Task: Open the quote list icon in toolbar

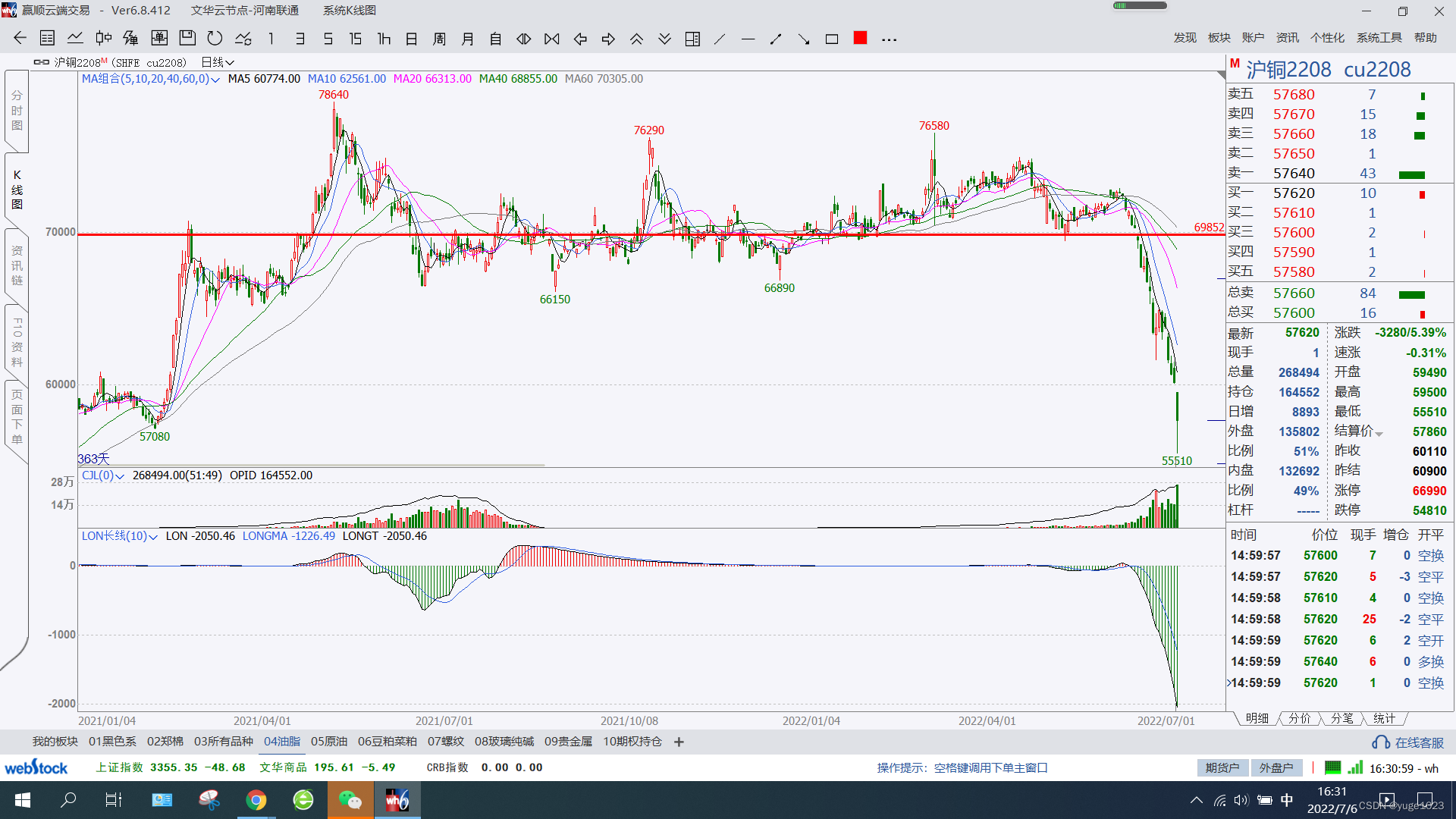Action: point(47,39)
